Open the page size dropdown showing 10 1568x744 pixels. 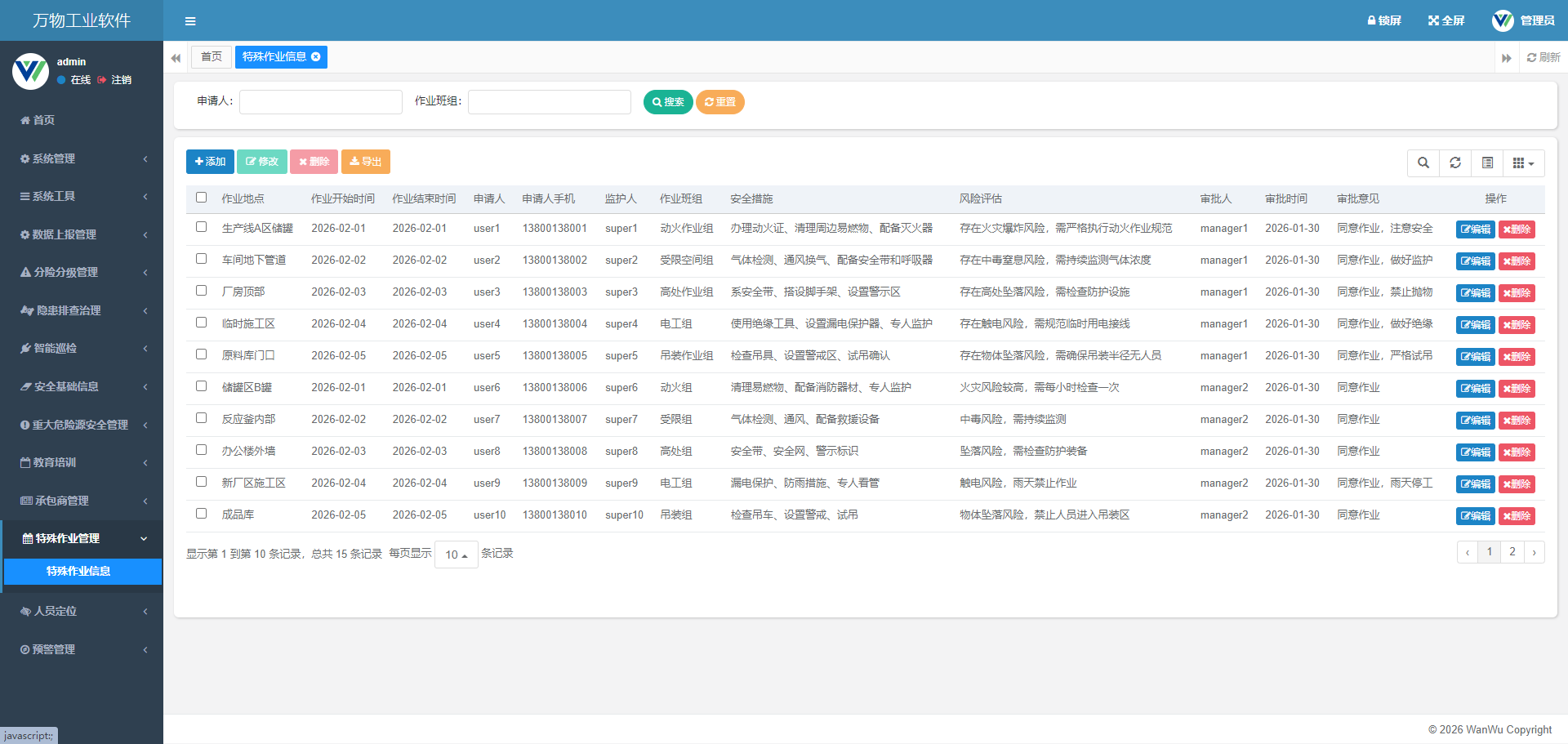456,555
